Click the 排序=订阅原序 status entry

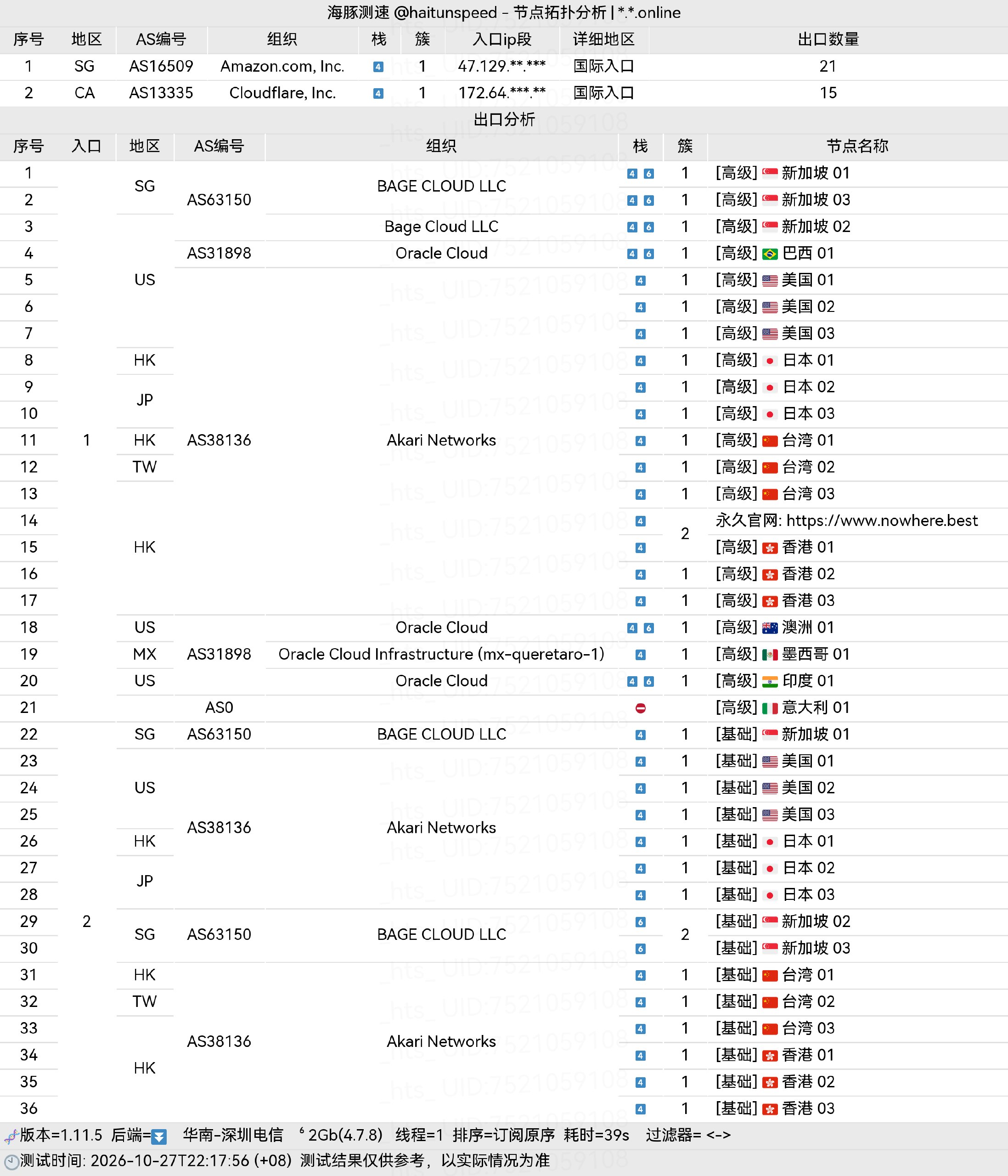coord(504,1135)
